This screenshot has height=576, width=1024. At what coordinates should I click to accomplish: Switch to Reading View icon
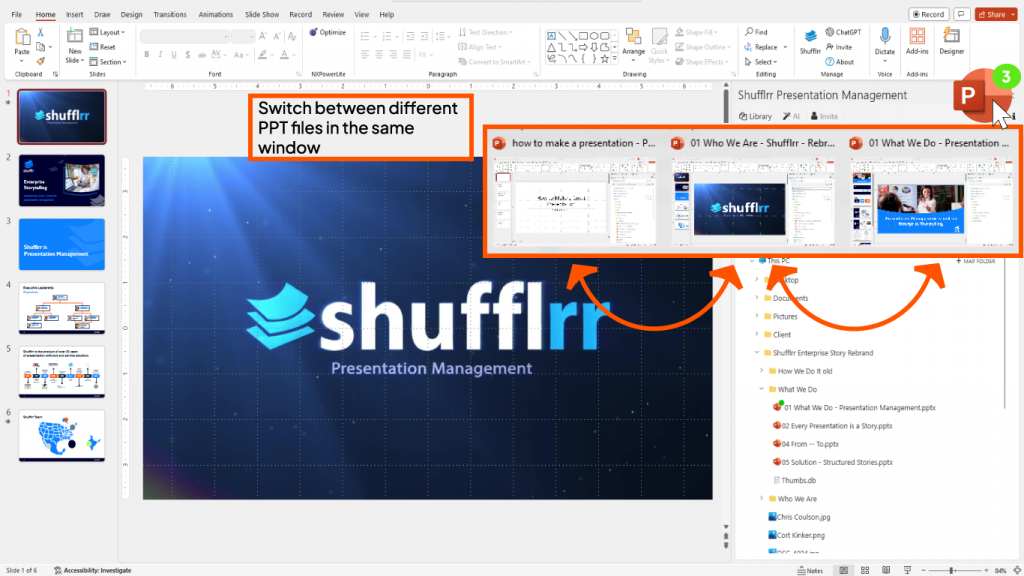coord(886,570)
